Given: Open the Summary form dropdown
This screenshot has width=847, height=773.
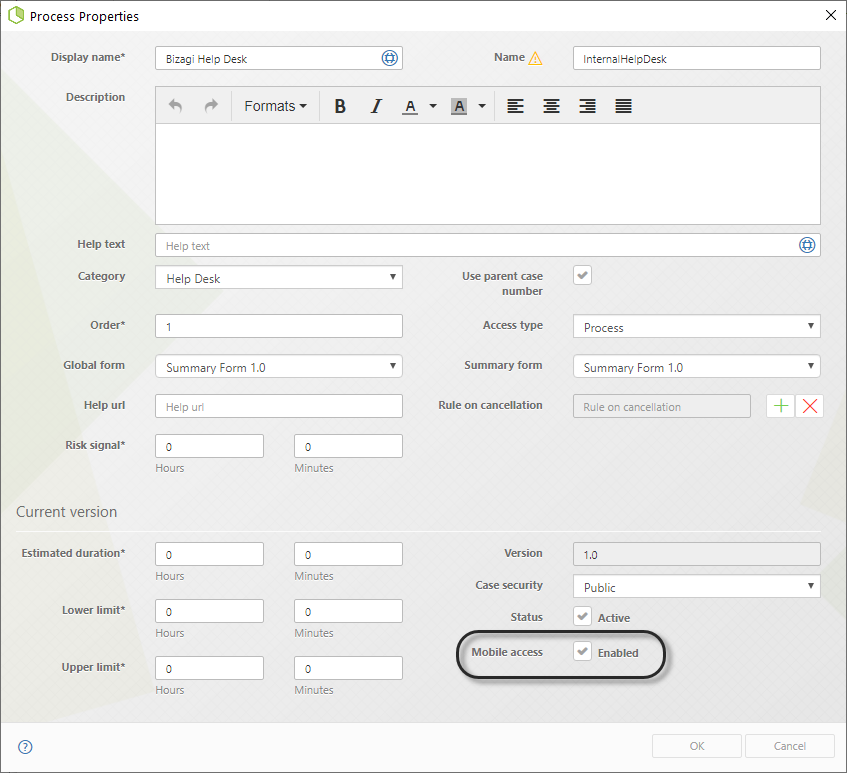Looking at the screenshot, I should pyautogui.click(x=697, y=366).
